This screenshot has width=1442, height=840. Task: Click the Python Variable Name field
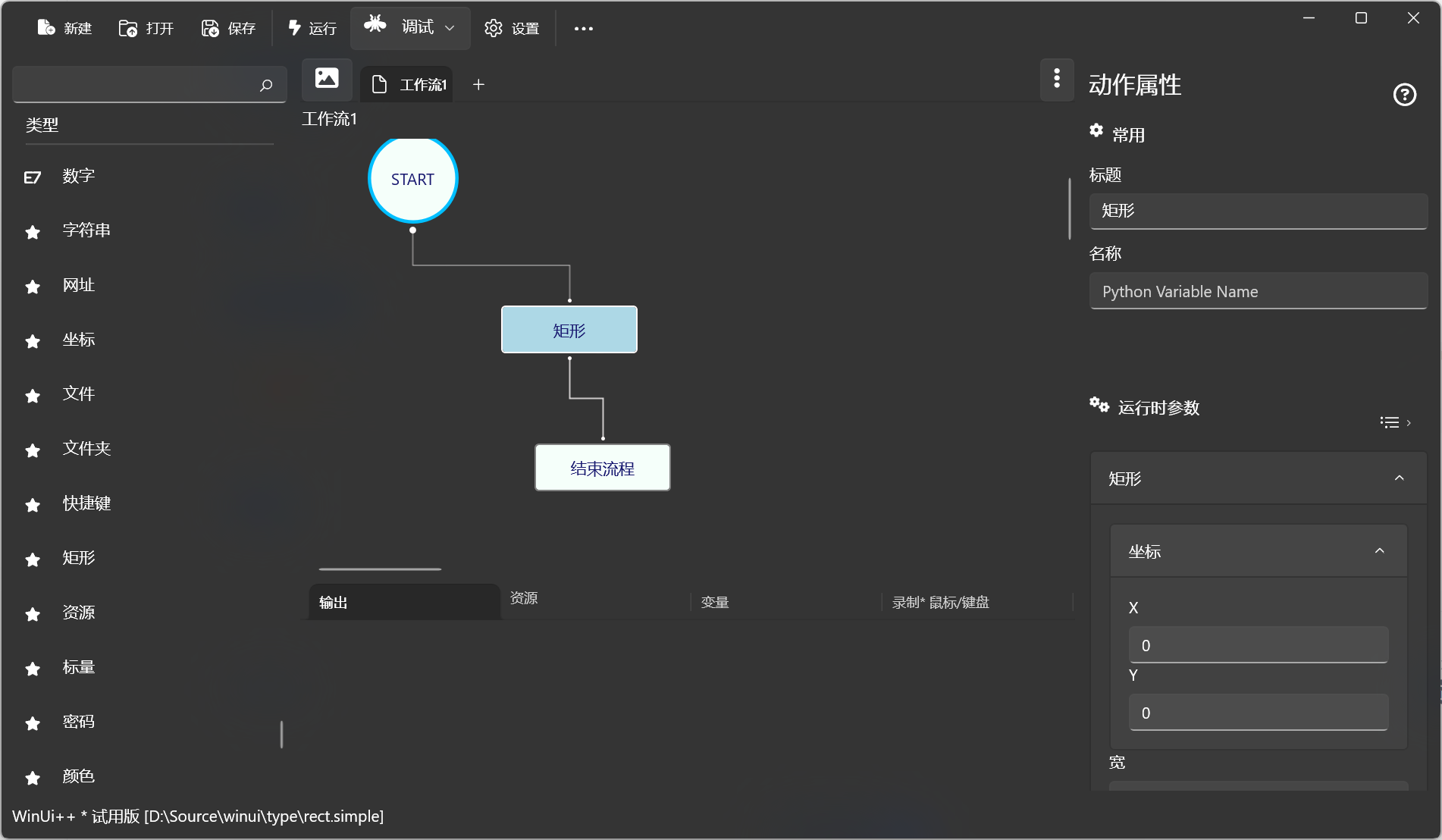tap(1258, 292)
